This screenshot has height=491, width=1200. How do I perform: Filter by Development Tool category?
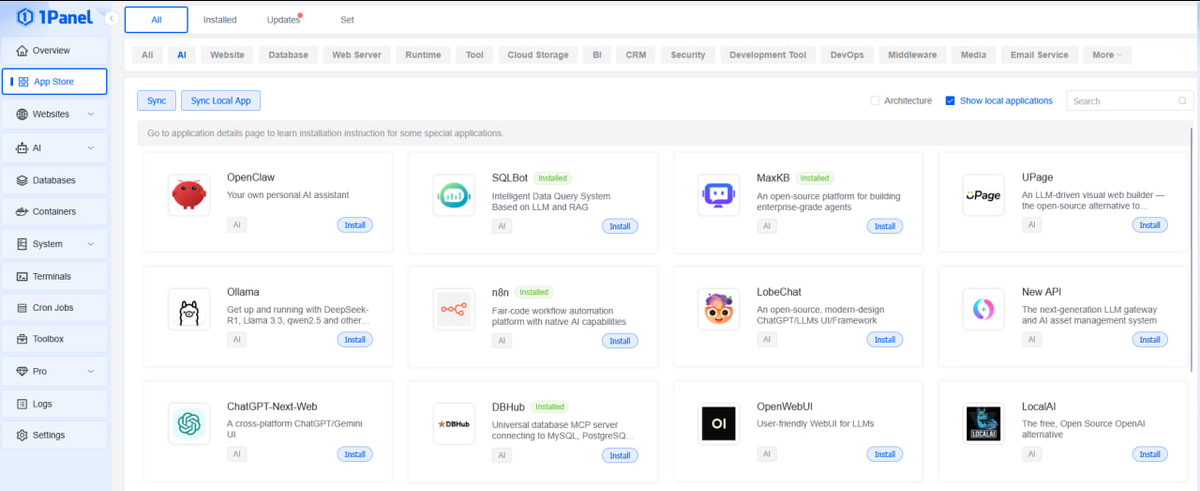coord(768,55)
